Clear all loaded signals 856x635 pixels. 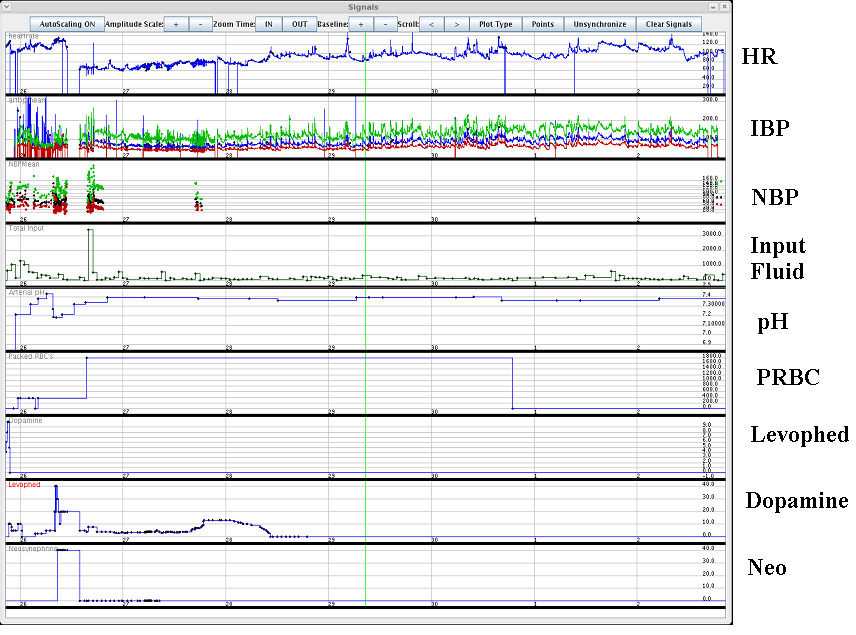tap(668, 23)
